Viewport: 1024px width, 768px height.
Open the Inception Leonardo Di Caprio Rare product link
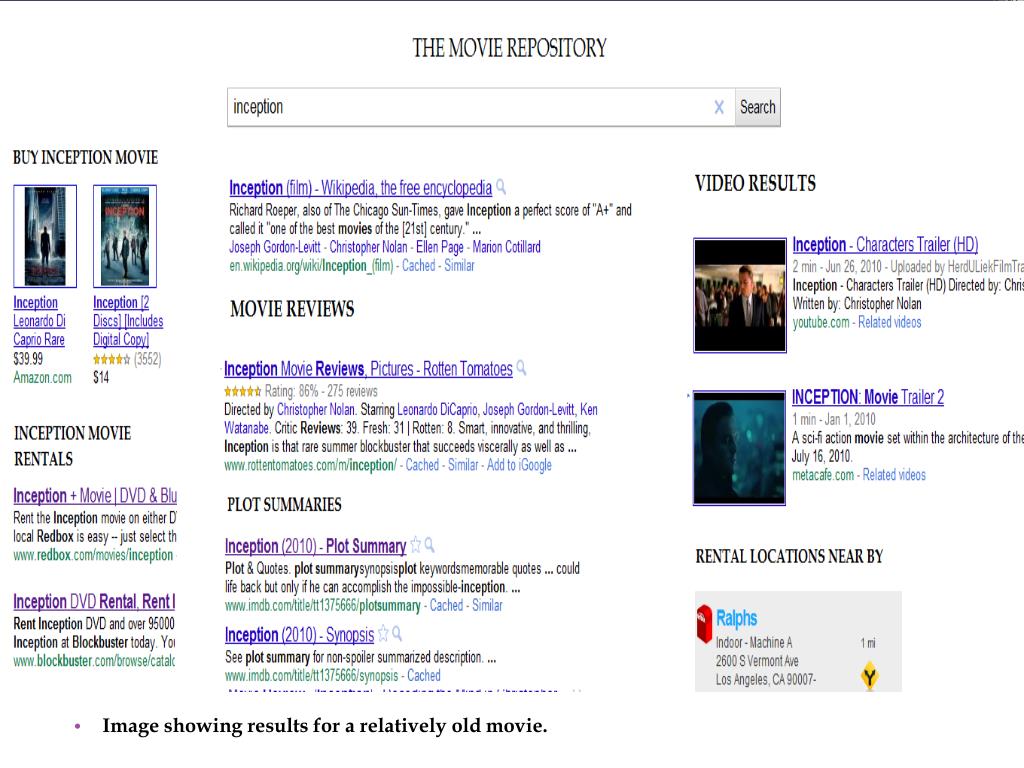(x=39, y=321)
